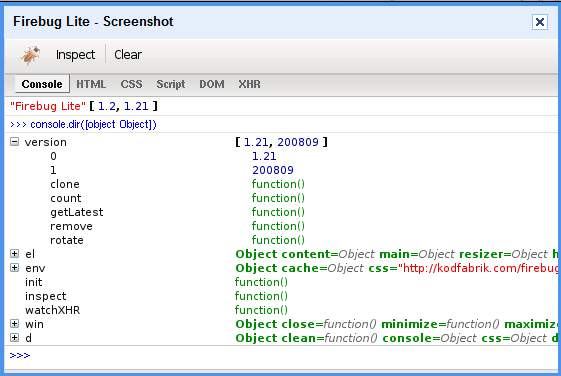
Task: Select the Console tab
Action: click(x=42, y=84)
